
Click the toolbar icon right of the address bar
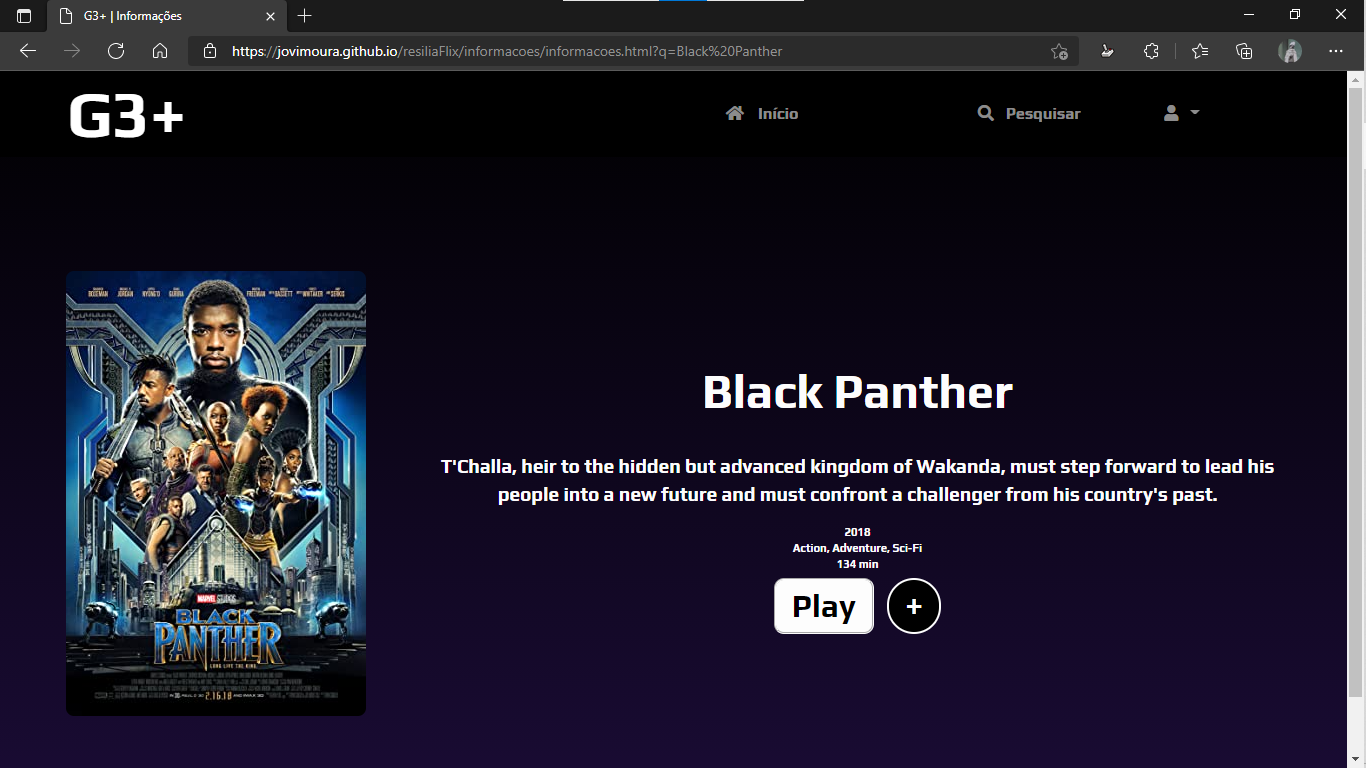(x=1107, y=51)
